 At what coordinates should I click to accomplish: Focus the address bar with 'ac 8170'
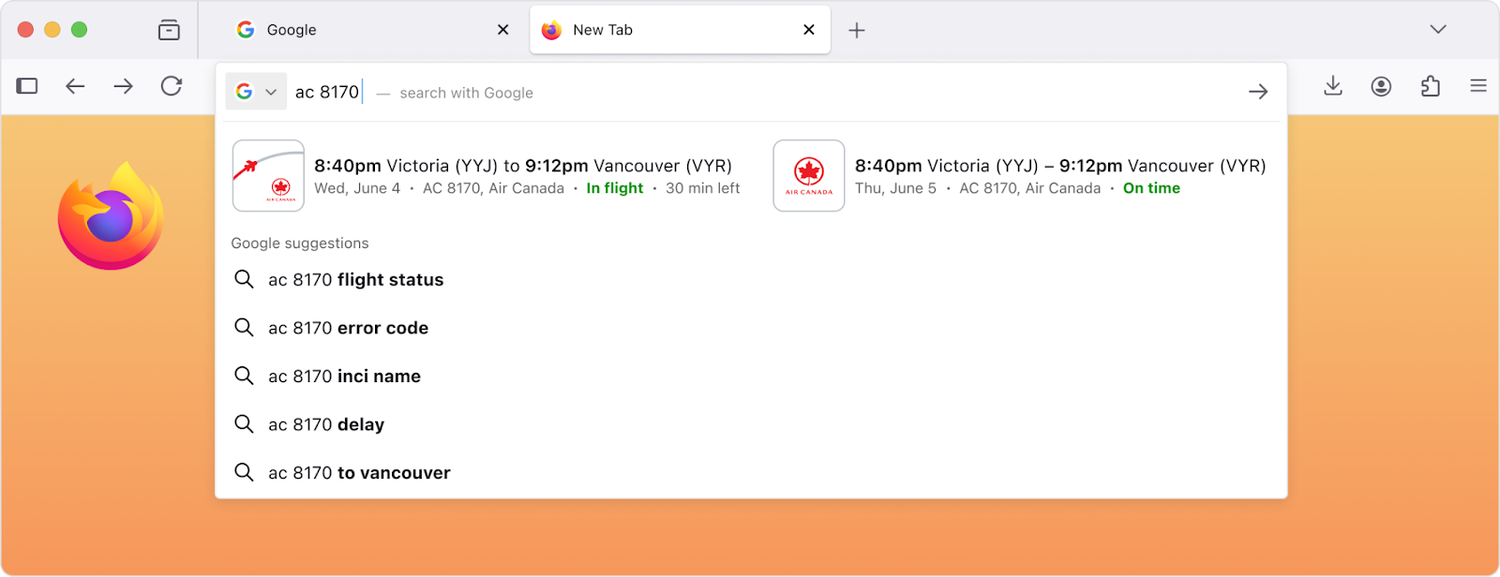pos(750,92)
